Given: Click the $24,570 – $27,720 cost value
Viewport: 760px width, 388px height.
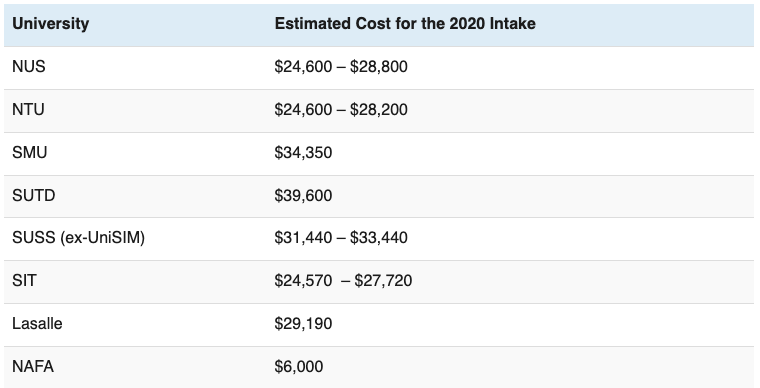Looking at the screenshot, I should tap(343, 281).
